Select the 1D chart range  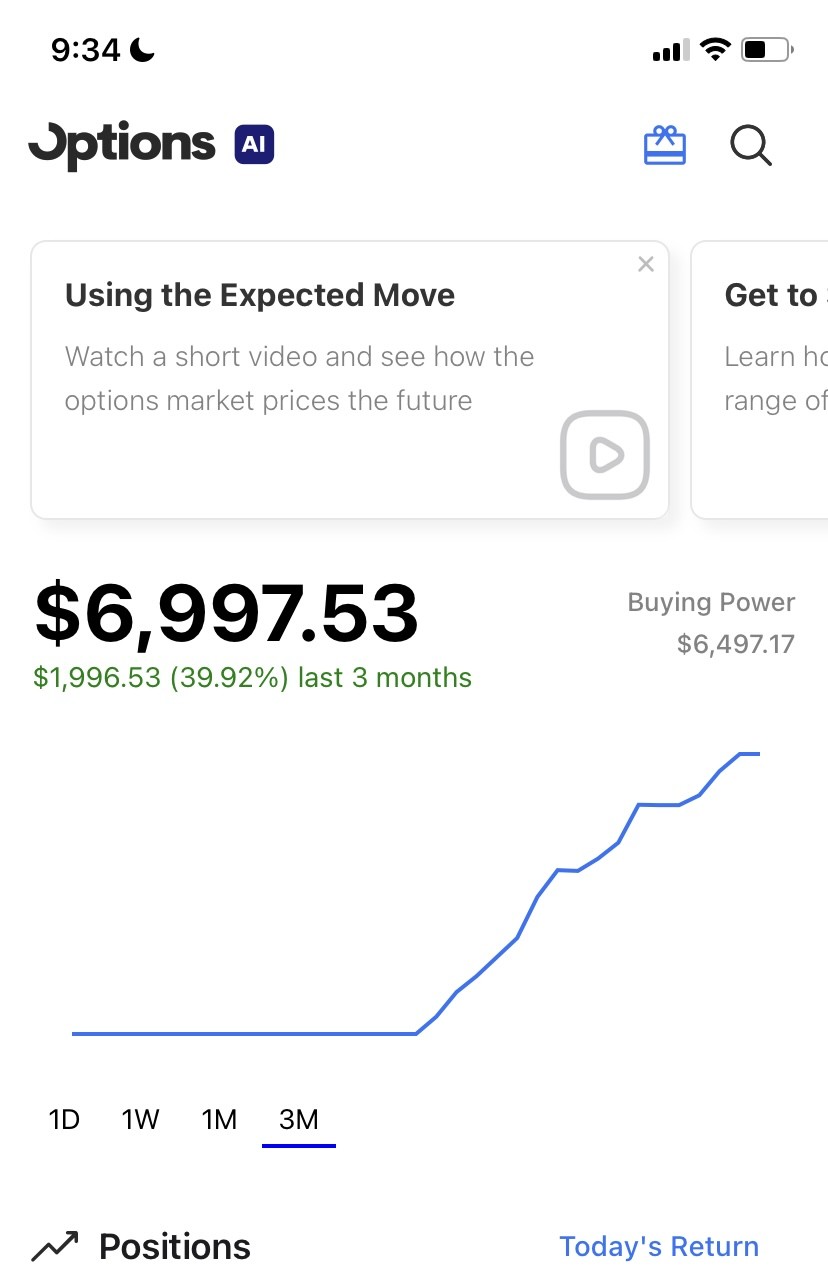point(64,1119)
